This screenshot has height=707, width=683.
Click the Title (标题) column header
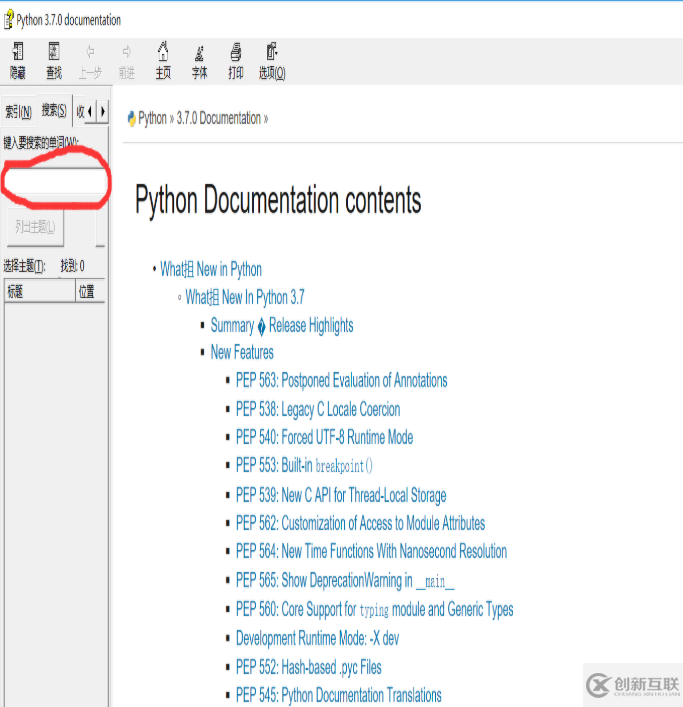point(40,291)
